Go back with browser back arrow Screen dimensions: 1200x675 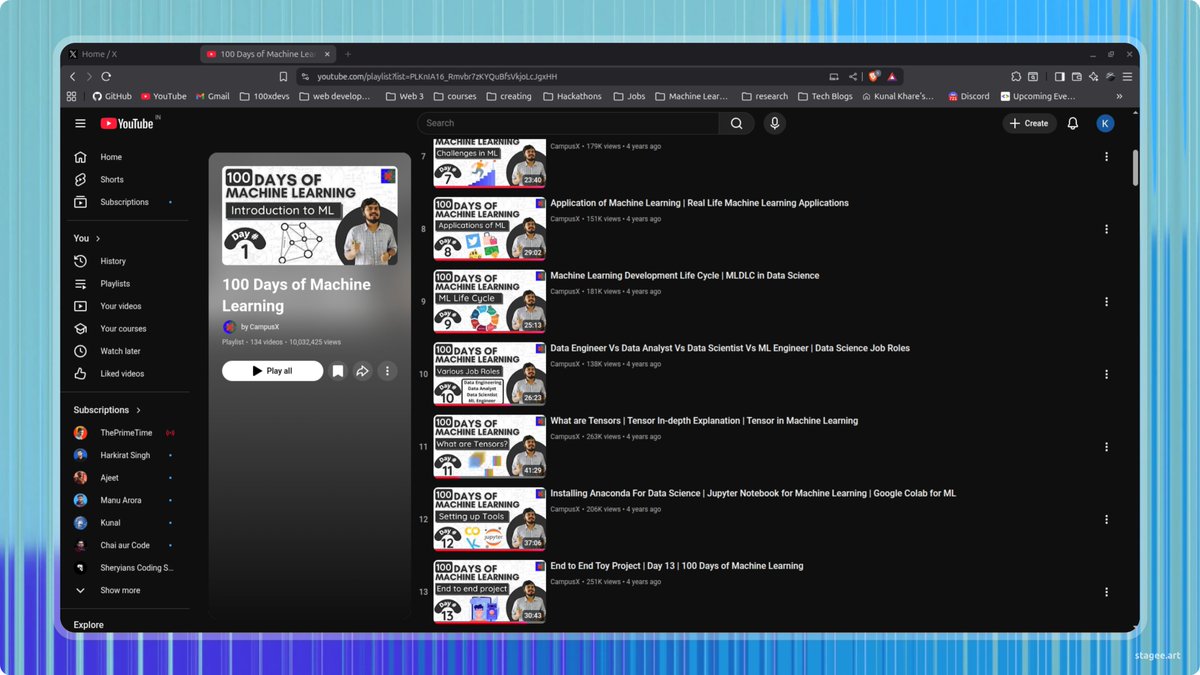72,76
